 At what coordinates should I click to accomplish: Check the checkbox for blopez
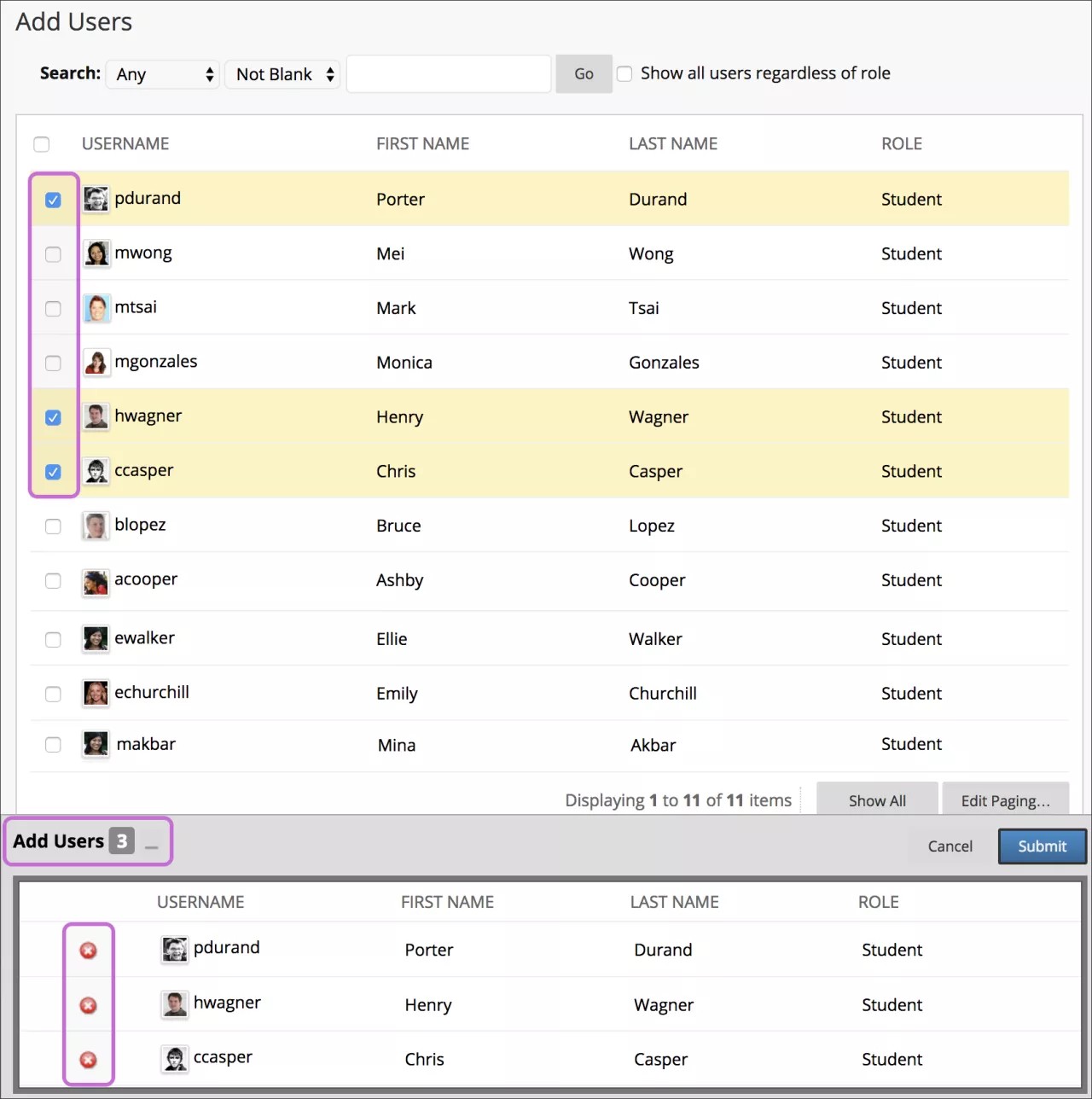tap(53, 526)
